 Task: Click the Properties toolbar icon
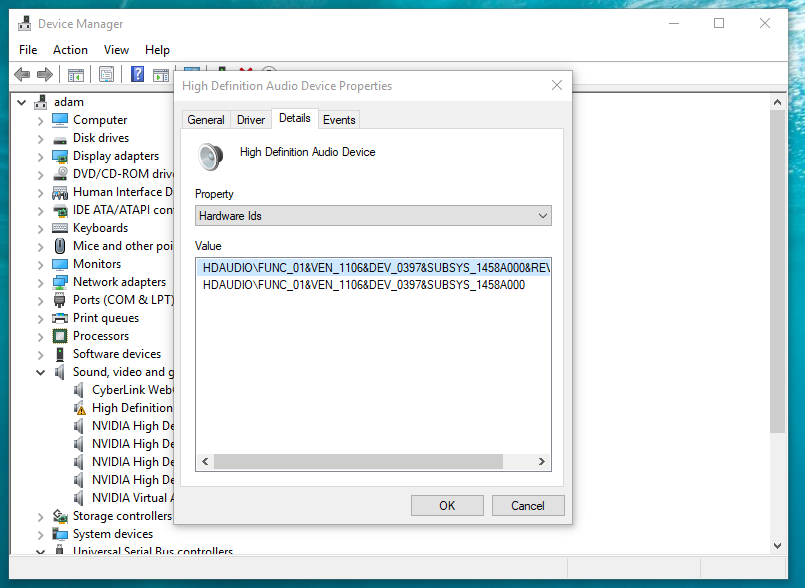pyautogui.click(x=106, y=75)
